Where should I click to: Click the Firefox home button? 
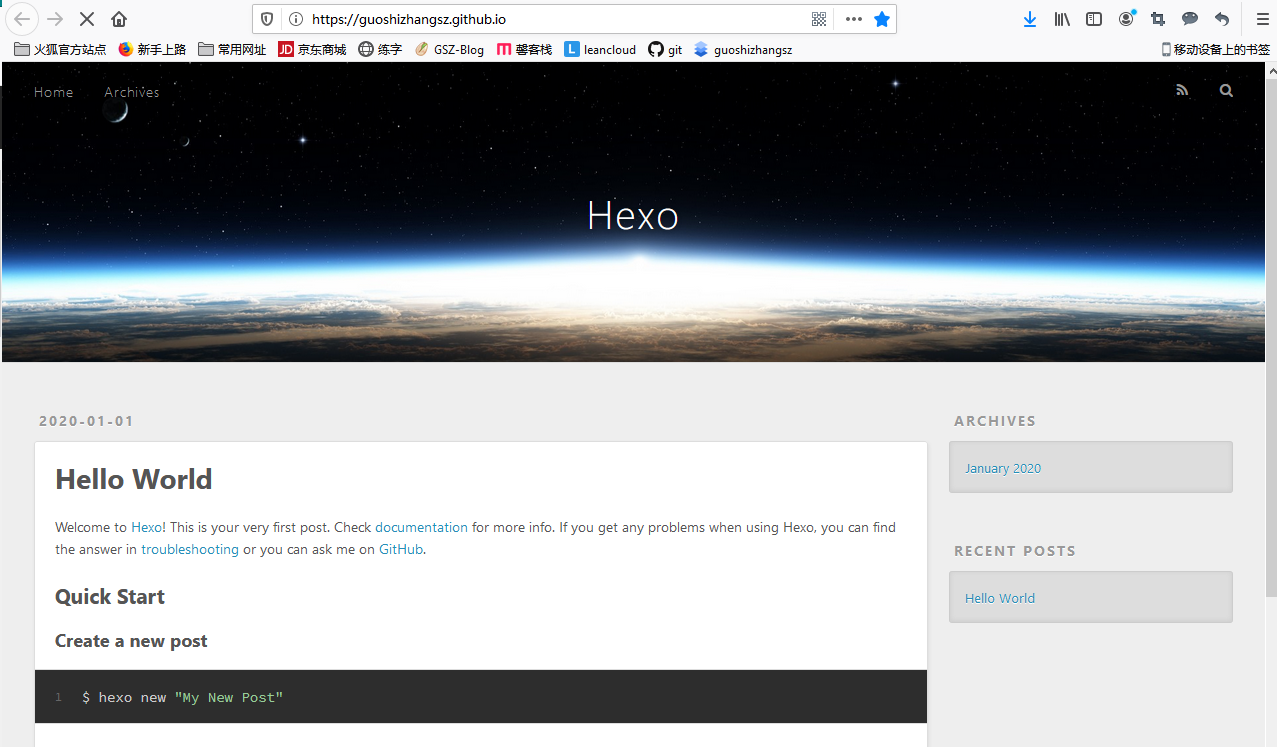click(x=119, y=19)
